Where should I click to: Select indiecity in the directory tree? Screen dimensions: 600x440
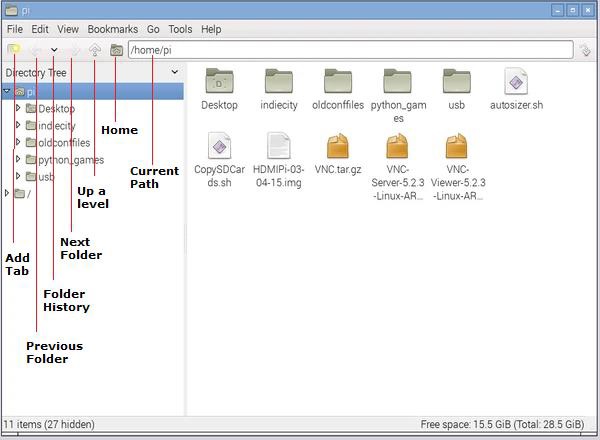pos(57,125)
